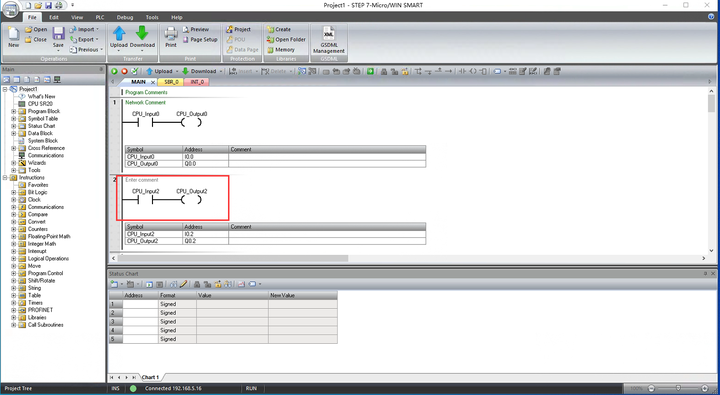Switch to the SBR_0 tab
This screenshot has width=720, height=395.
[x=171, y=82]
